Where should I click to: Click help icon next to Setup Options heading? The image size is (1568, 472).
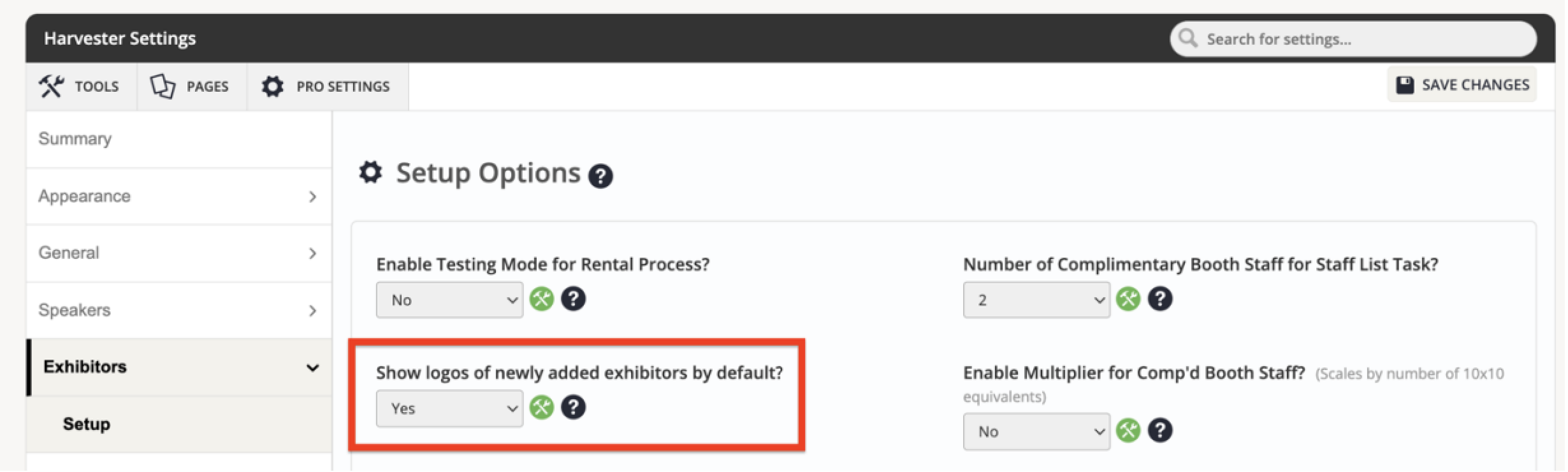600,176
